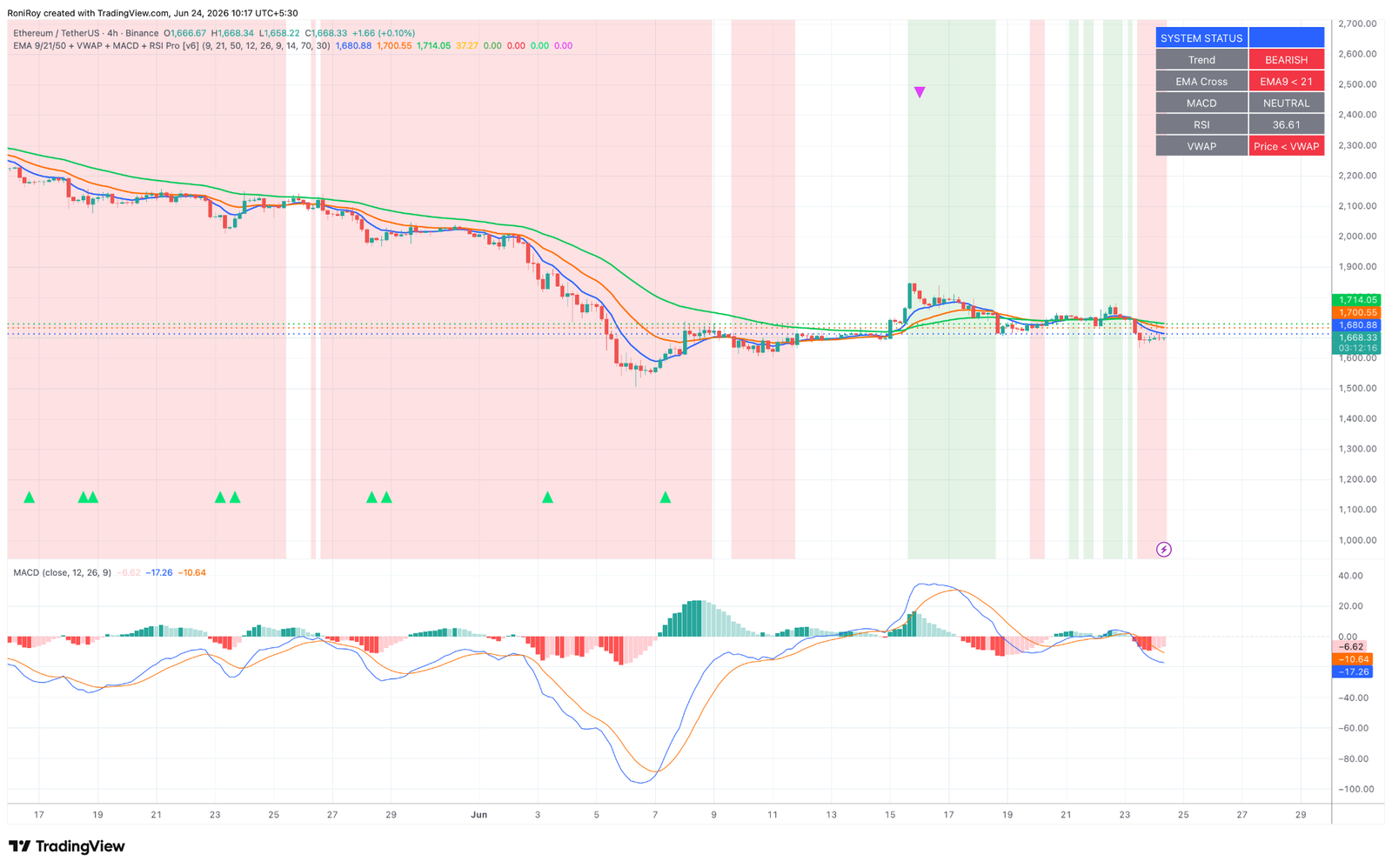
Task: Click the MACD (close, 12, 26, 9) legend
Action: 62,572
